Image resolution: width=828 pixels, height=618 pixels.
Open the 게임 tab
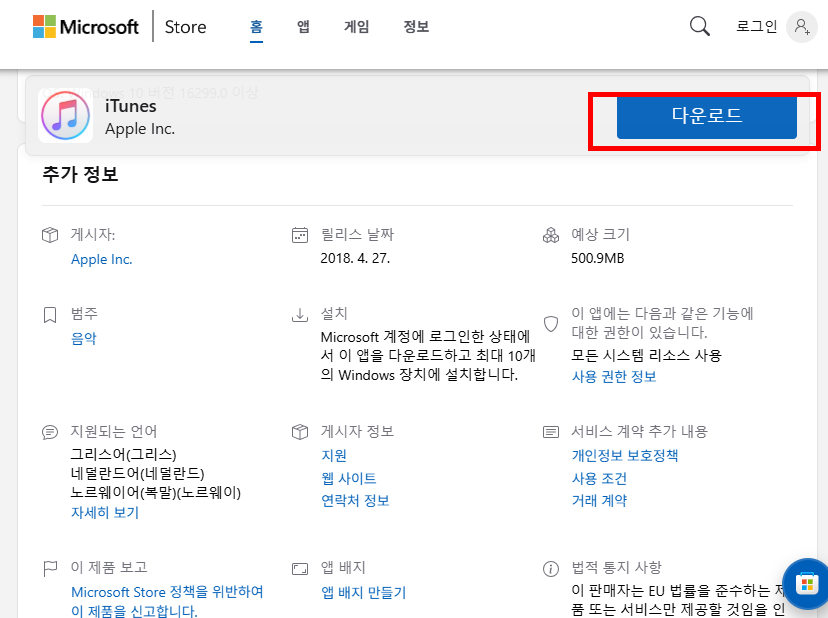coord(356,26)
